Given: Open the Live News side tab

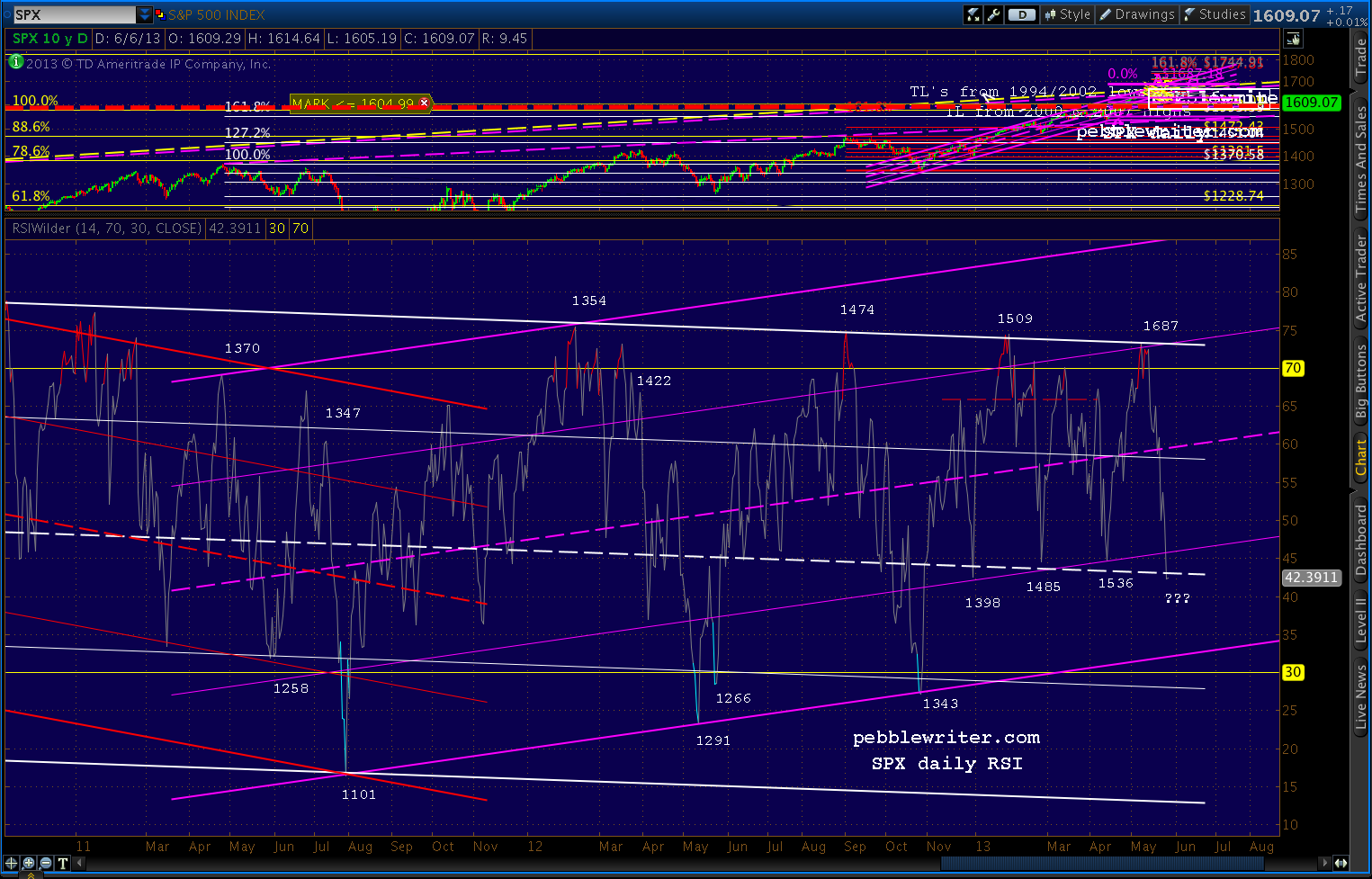Looking at the screenshot, I should [1361, 697].
